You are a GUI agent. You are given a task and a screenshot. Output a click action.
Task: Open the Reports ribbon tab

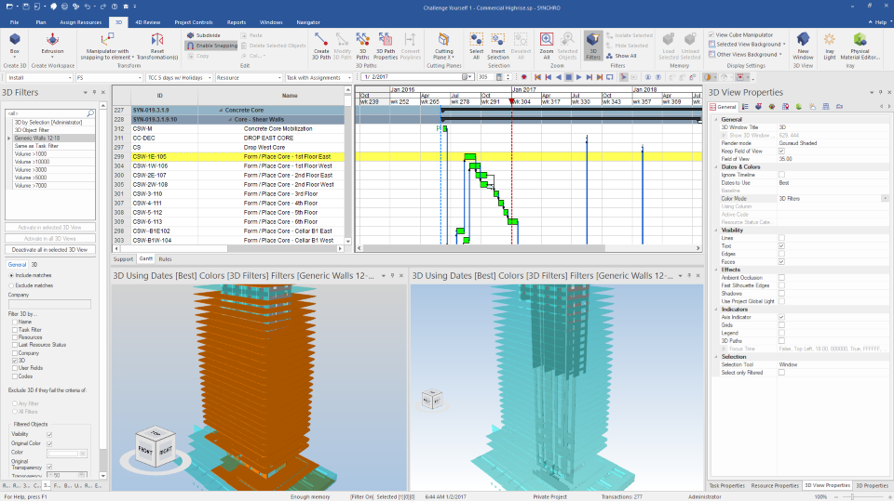click(x=236, y=22)
